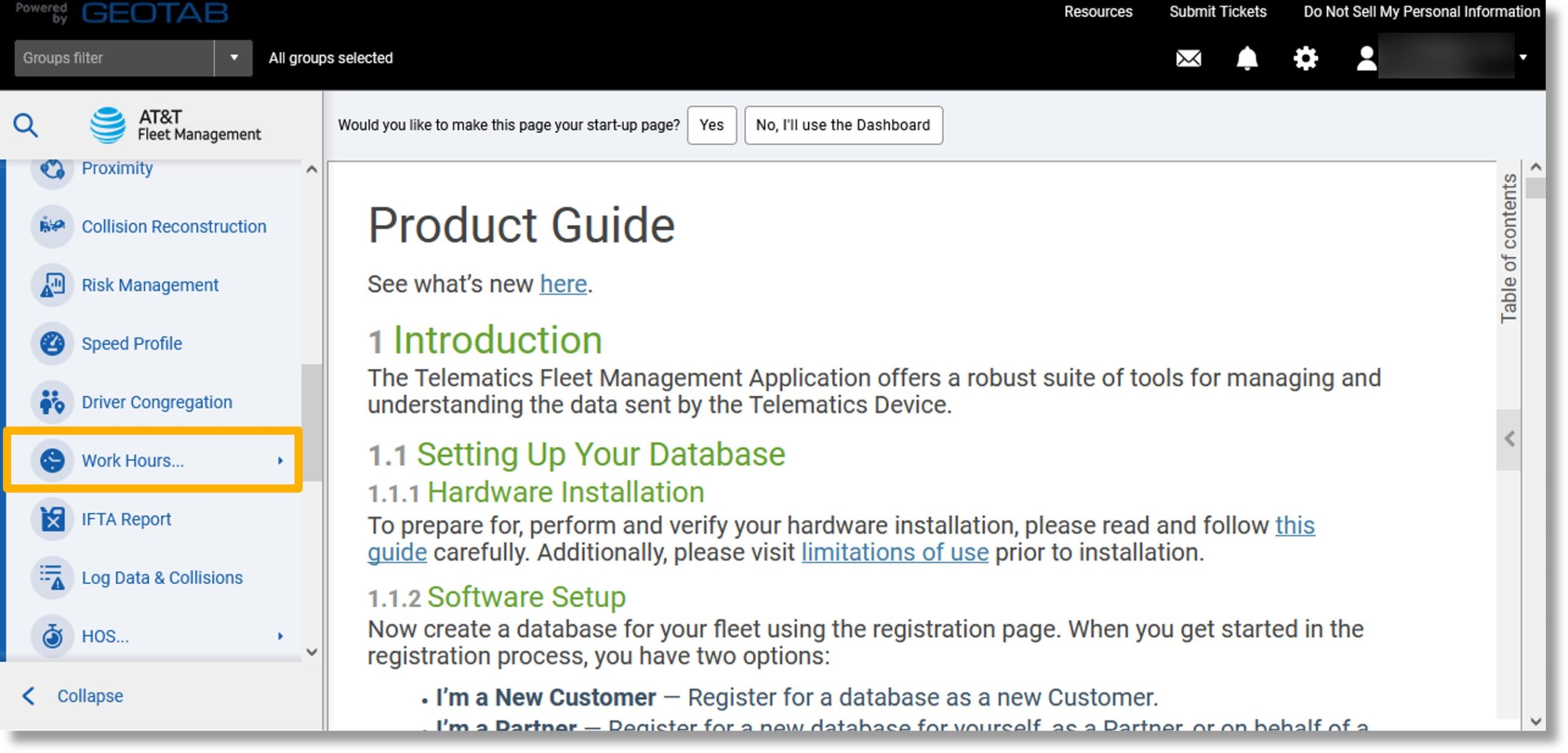This screenshot has width=1568, height=753.
Task: Click the Risk Management icon
Action: pyautogui.click(x=52, y=285)
